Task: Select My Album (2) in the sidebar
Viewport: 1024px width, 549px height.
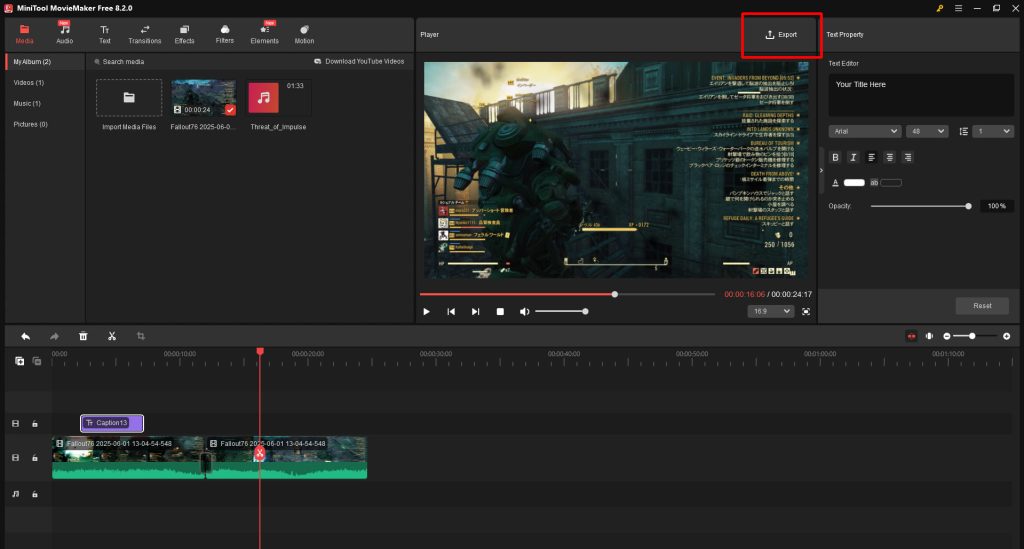Action: pos(44,61)
